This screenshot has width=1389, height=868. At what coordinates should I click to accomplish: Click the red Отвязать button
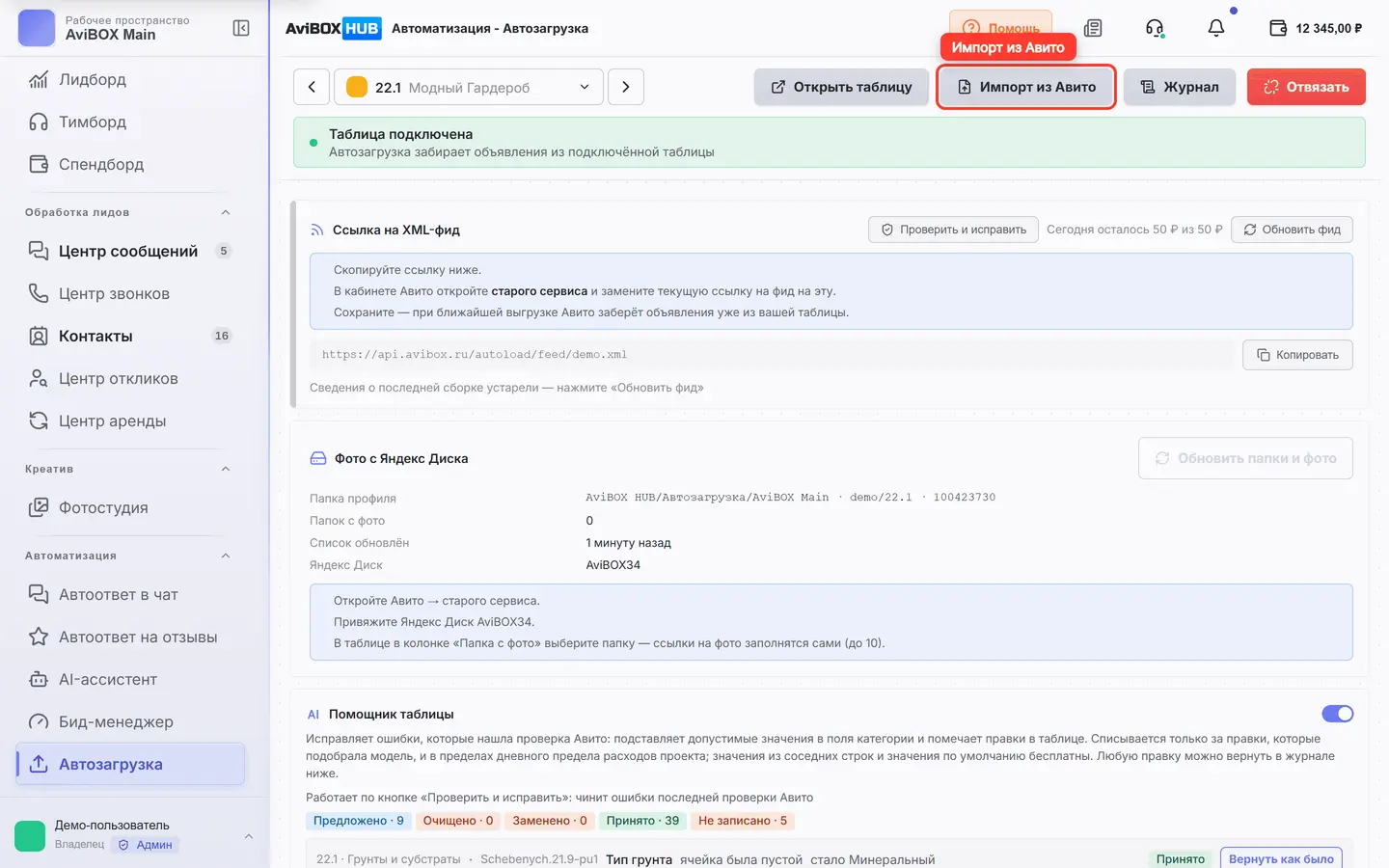[1306, 87]
